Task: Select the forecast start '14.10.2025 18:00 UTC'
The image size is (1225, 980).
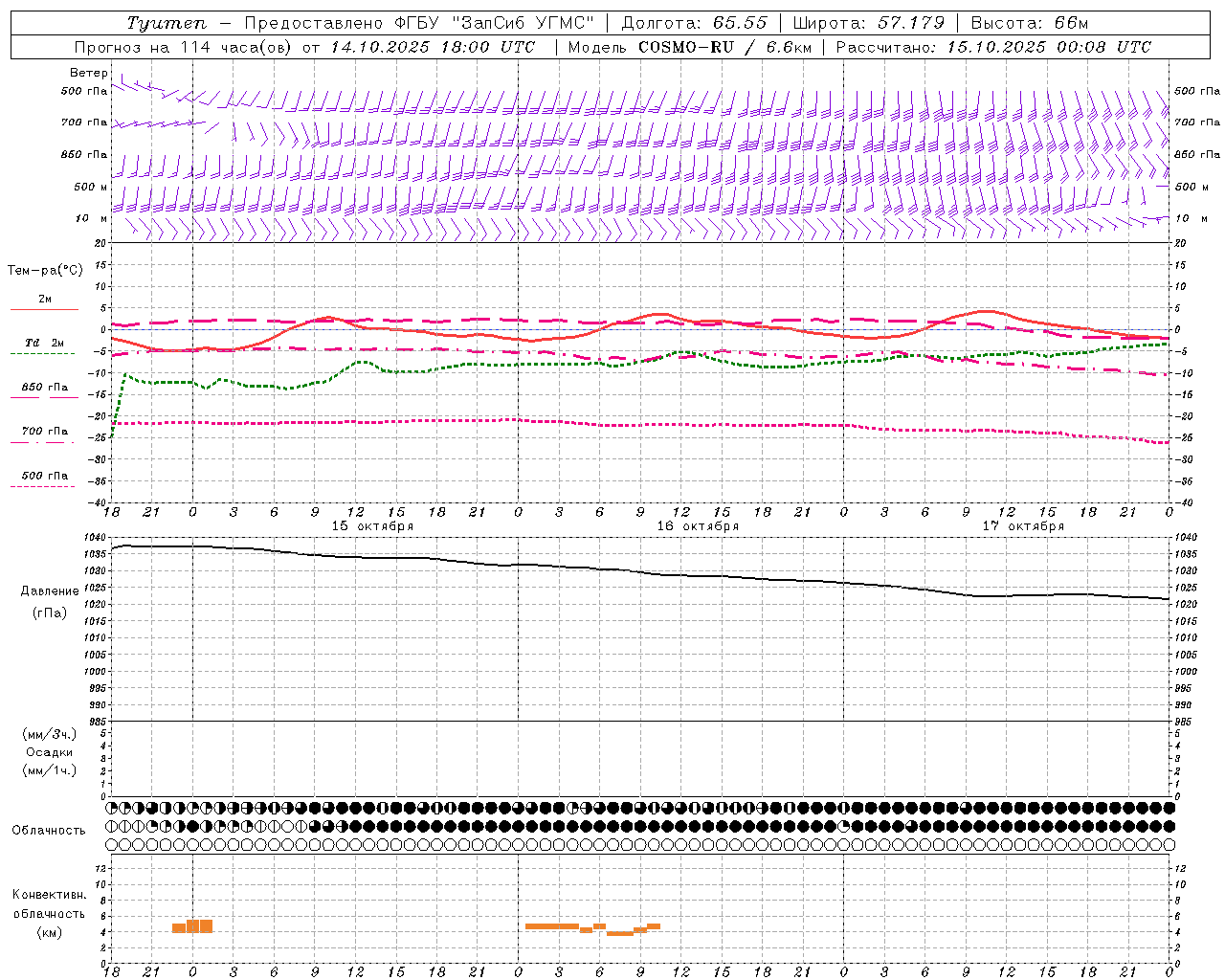Action: click(x=433, y=47)
